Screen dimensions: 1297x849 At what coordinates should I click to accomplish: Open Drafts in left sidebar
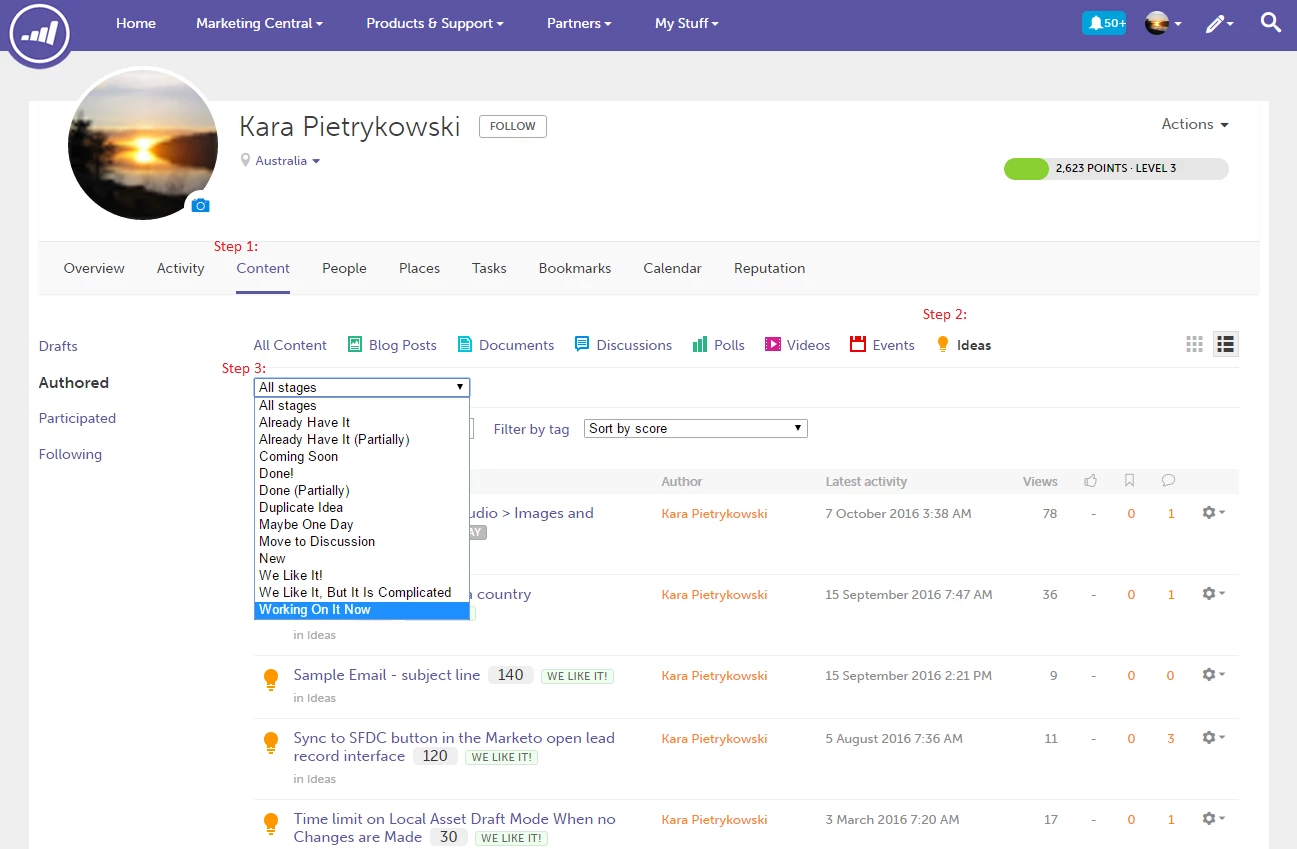click(58, 346)
